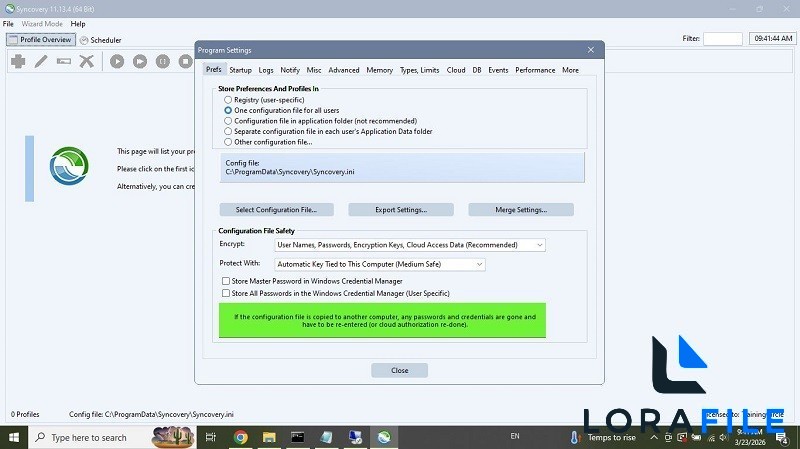800x449 pixels.
Task: Open Task View on the taskbar
Action: (211, 437)
